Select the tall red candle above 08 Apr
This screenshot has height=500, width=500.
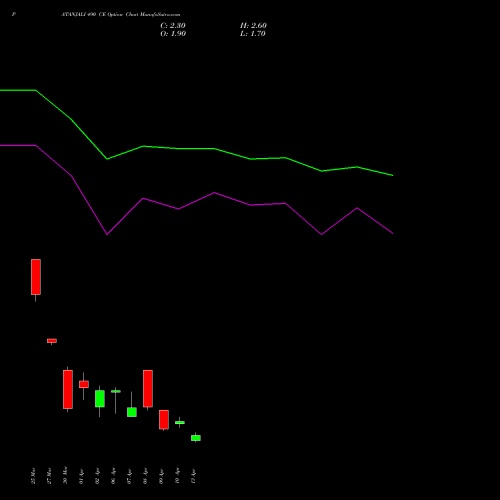tap(148, 389)
